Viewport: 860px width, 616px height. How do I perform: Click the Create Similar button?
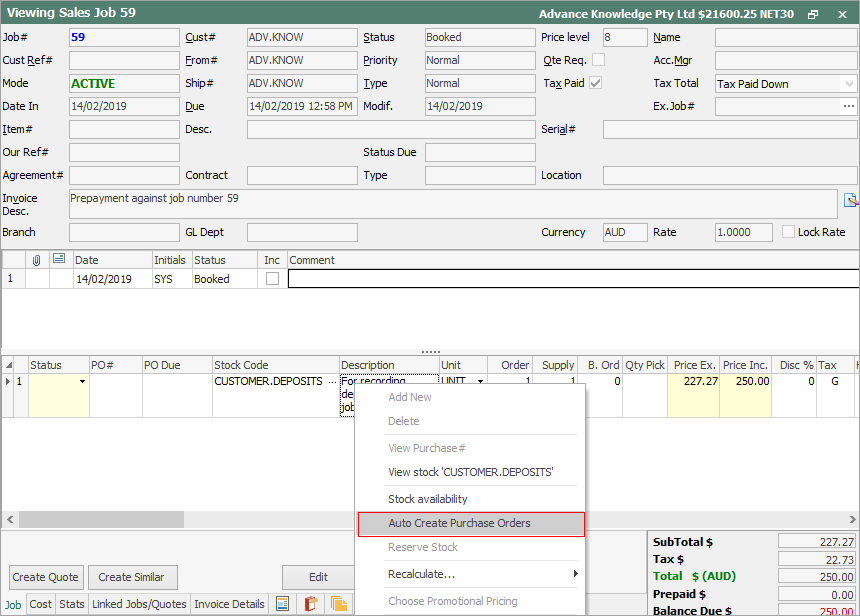coord(132,577)
